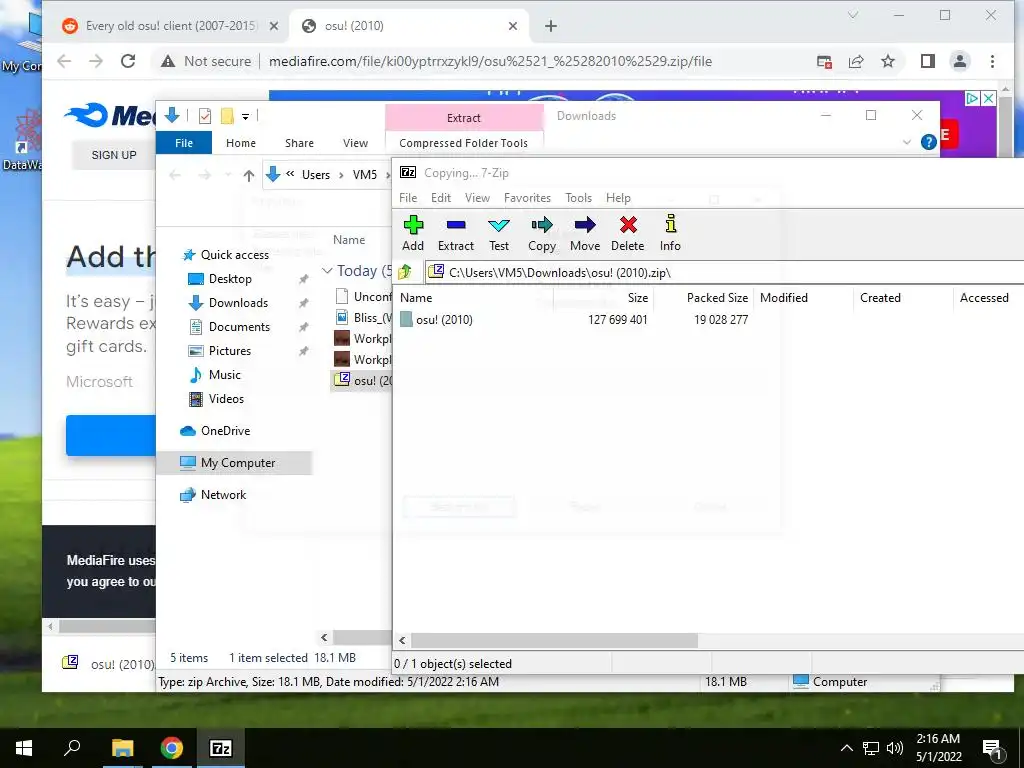Close the osu! (2010) browser tab

513,26
